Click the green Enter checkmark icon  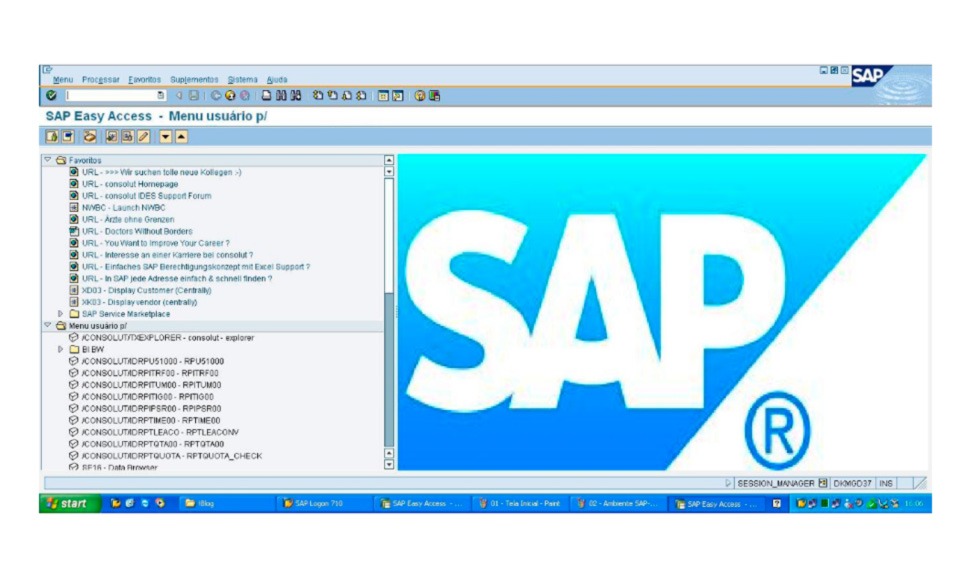(x=51, y=95)
